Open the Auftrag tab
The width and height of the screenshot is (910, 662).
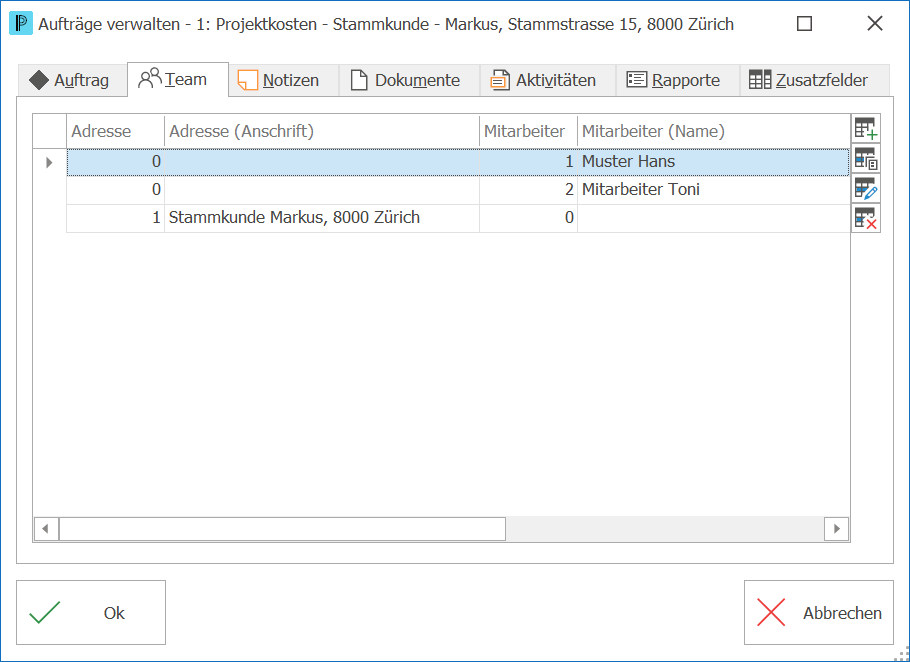(73, 80)
